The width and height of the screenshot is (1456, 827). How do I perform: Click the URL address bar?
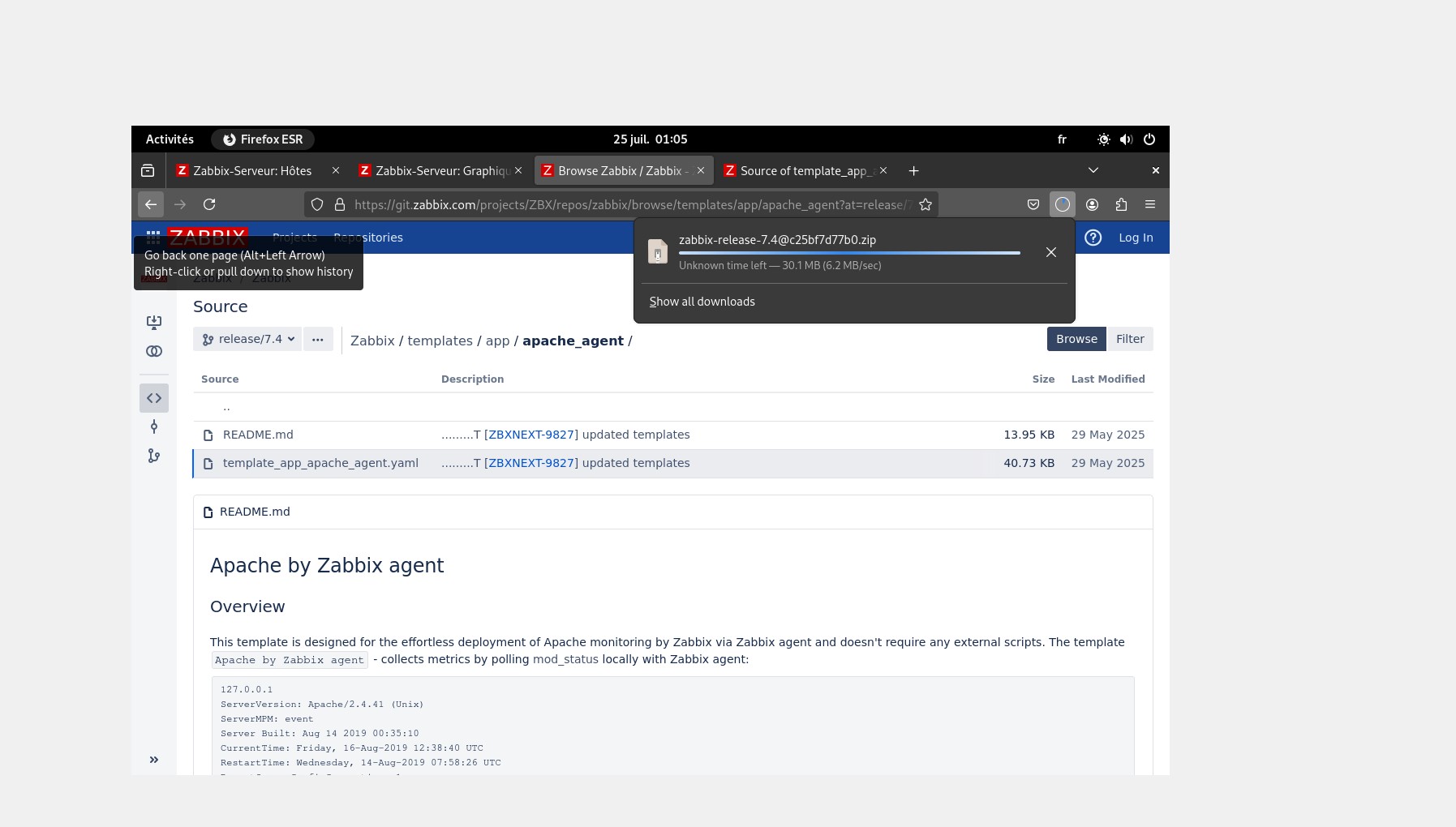click(633, 205)
